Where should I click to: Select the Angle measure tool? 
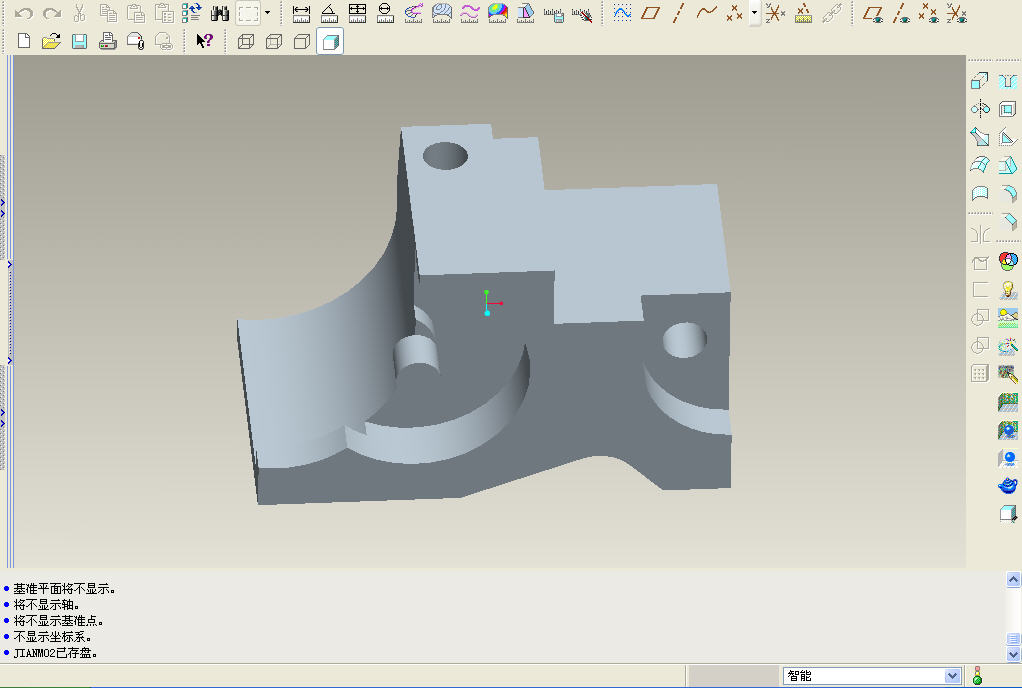coord(329,13)
